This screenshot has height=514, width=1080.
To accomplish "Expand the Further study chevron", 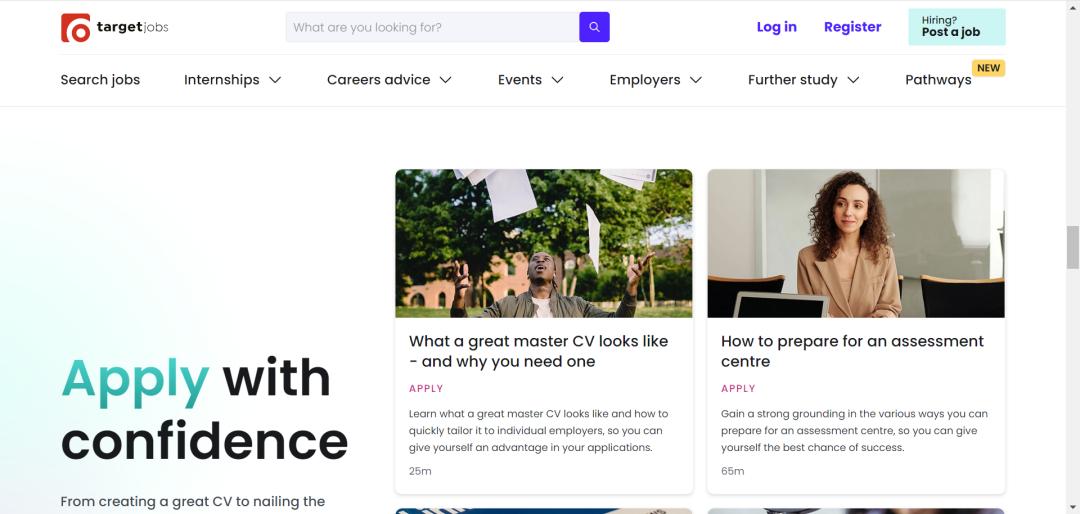I will pos(853,80).
